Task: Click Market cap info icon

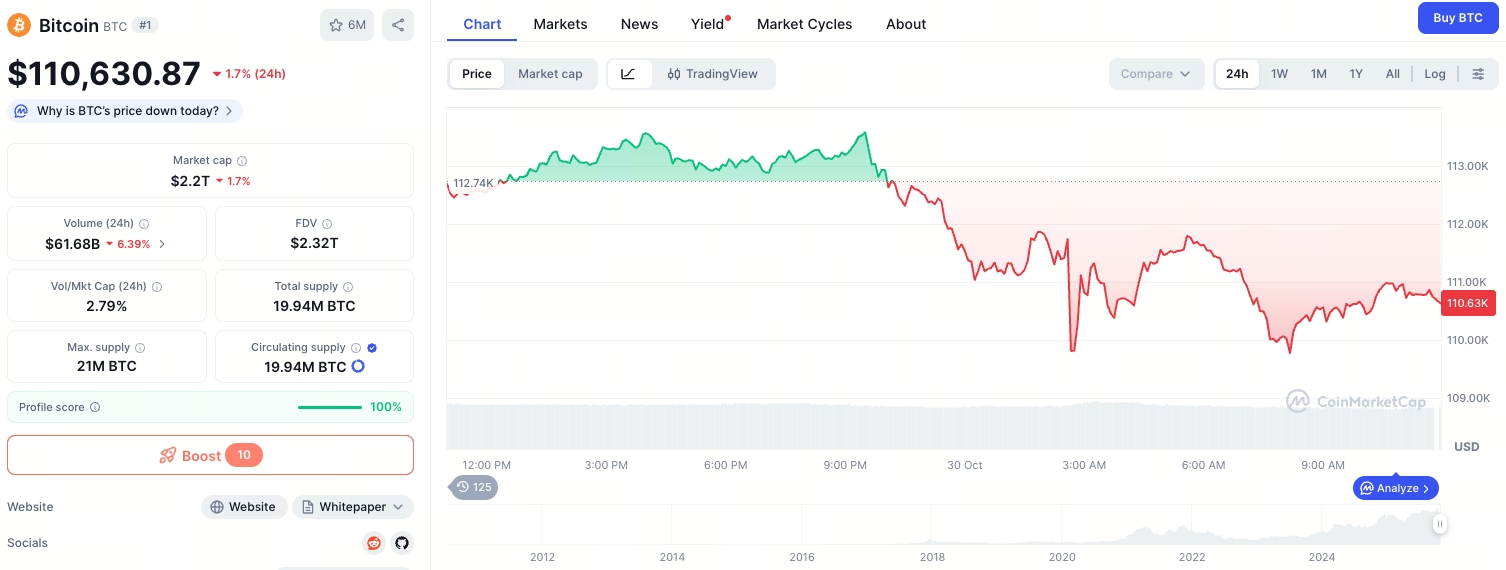Action: tap(242, 161)
